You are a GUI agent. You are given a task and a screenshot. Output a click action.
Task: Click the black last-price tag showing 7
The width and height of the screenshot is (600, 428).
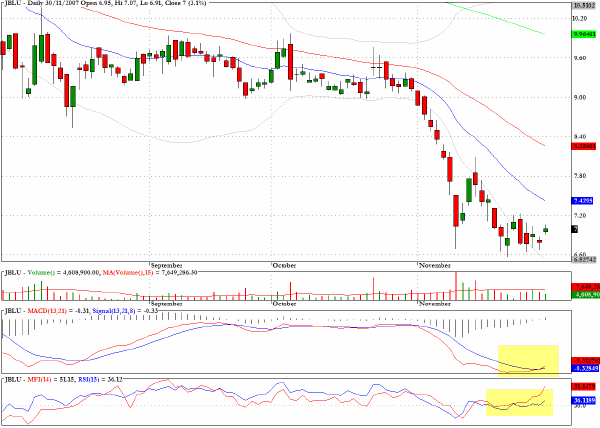coord(575,229)
